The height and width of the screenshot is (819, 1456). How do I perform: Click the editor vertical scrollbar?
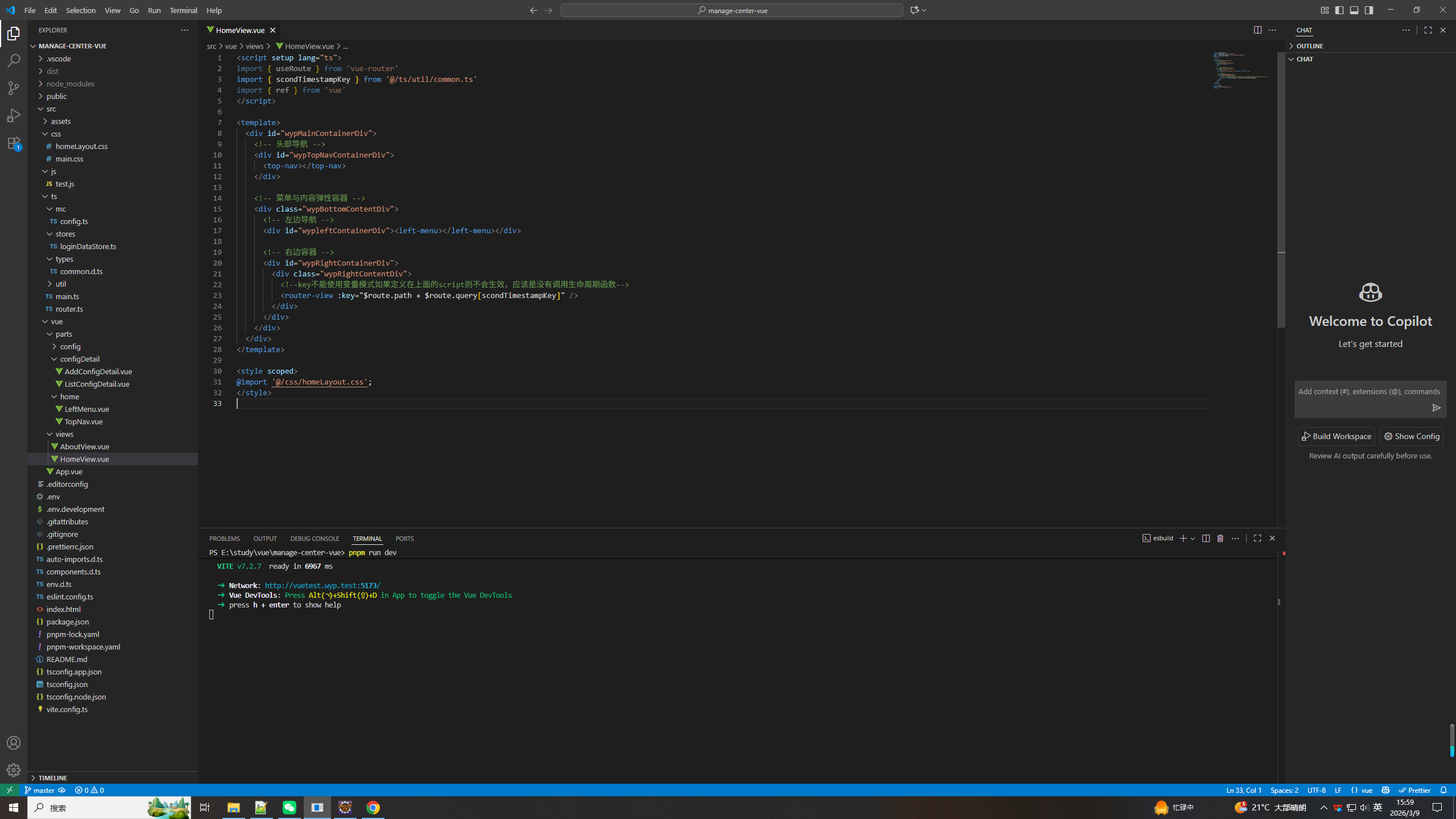[1281, 191]
